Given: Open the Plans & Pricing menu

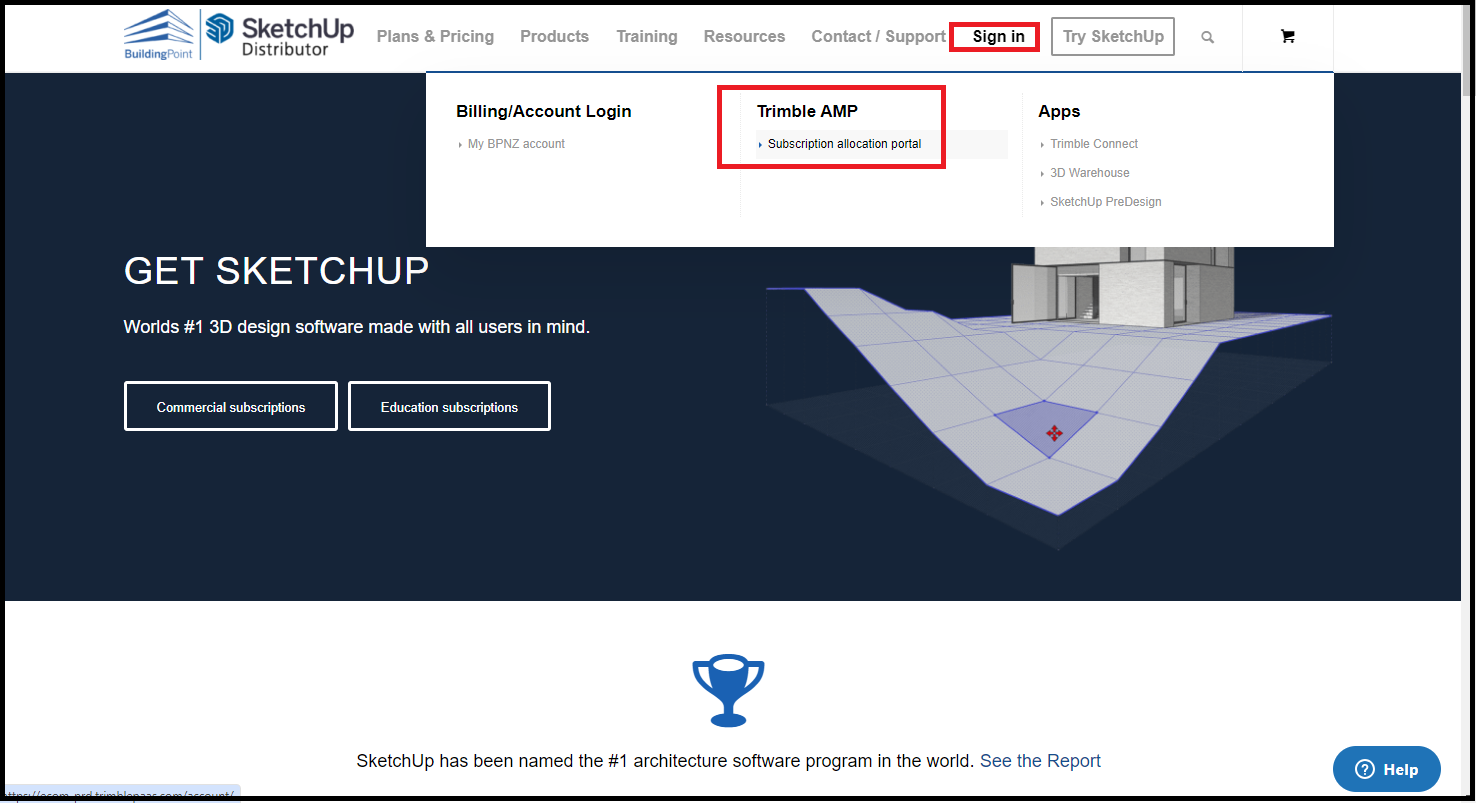Looking at the screenshot, I should [435, 37].
